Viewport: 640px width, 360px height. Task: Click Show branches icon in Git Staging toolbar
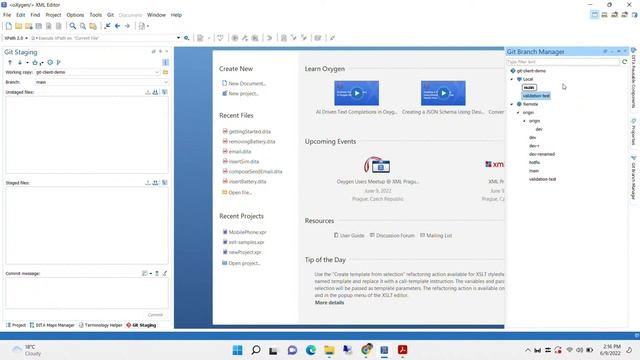click(x=58, y=62)
